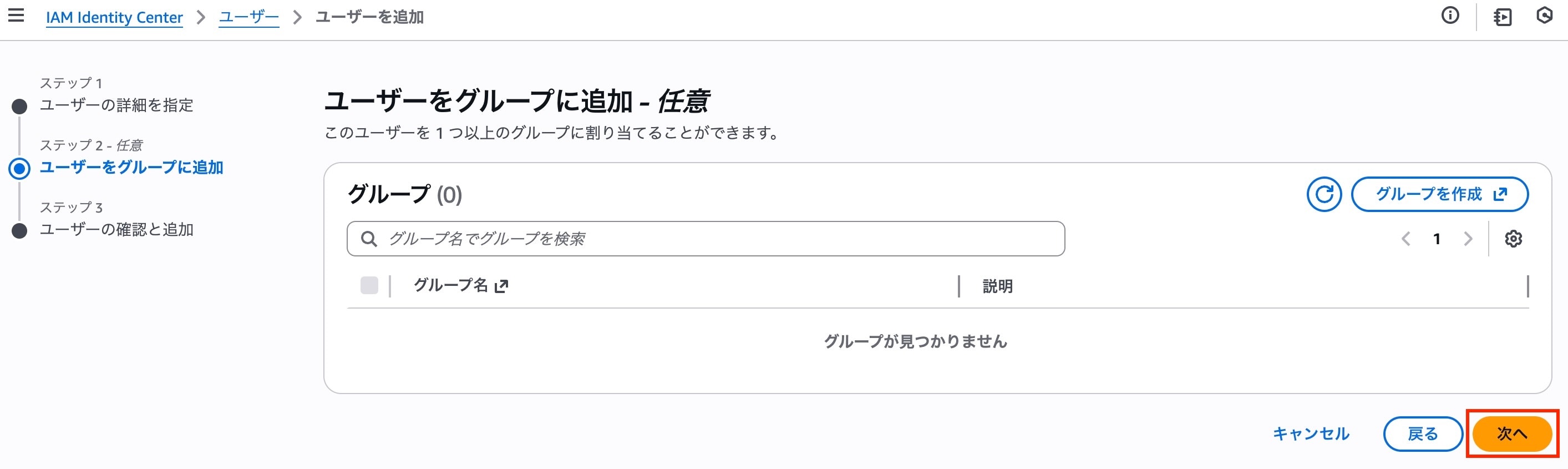Viewport: 1568px width, 469px height.
Task: Open the ユーザー breadcrumb
Action: tap(248, 17)
